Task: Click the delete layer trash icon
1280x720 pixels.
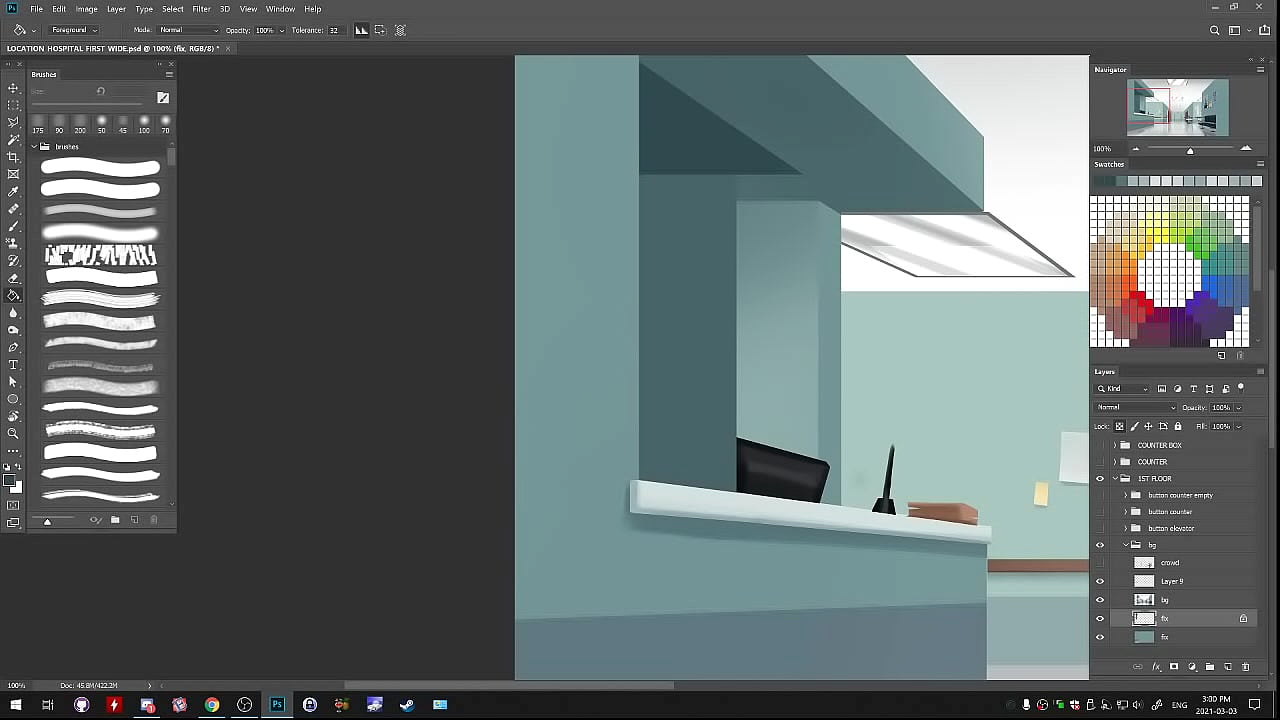Action: click(x=1245, y=667)
